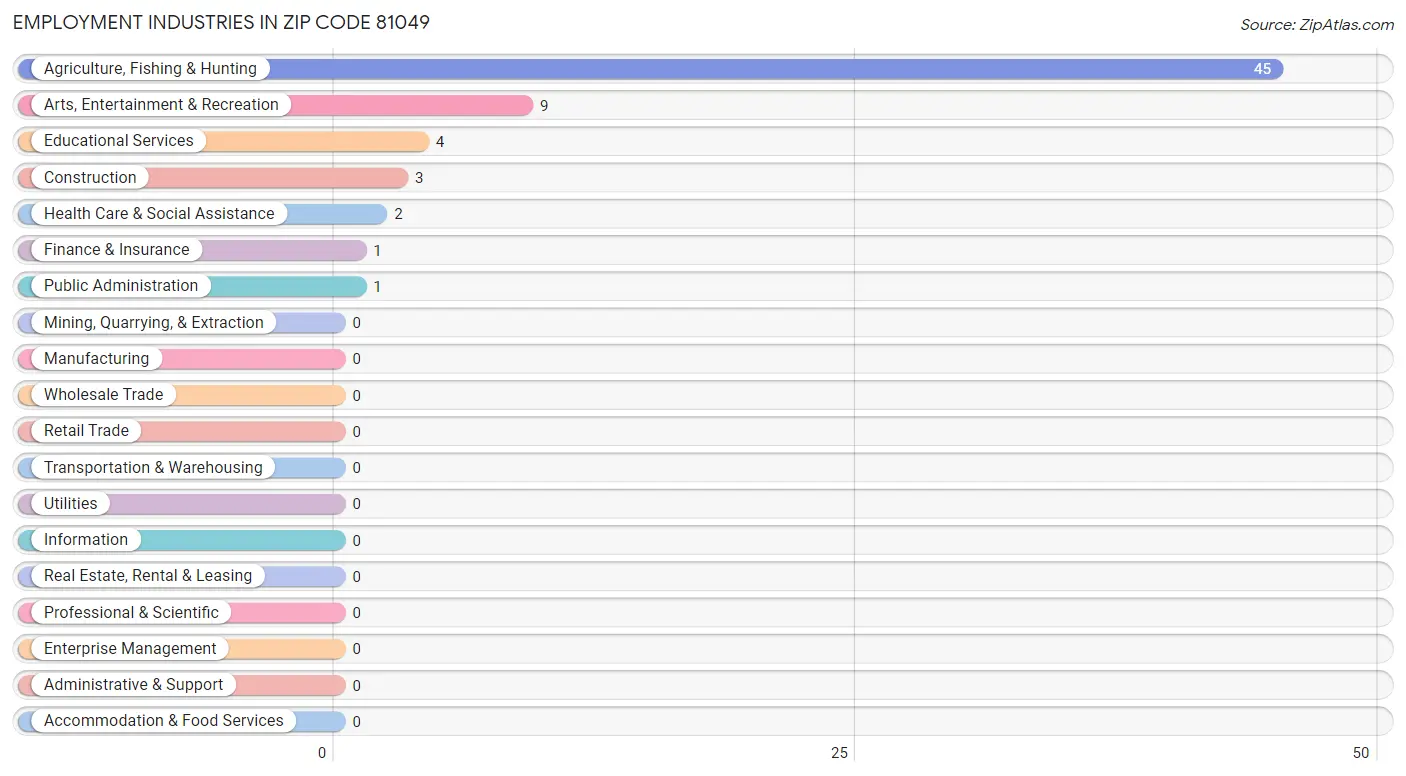Click the x-axis tick label 50

[1360, 753]
